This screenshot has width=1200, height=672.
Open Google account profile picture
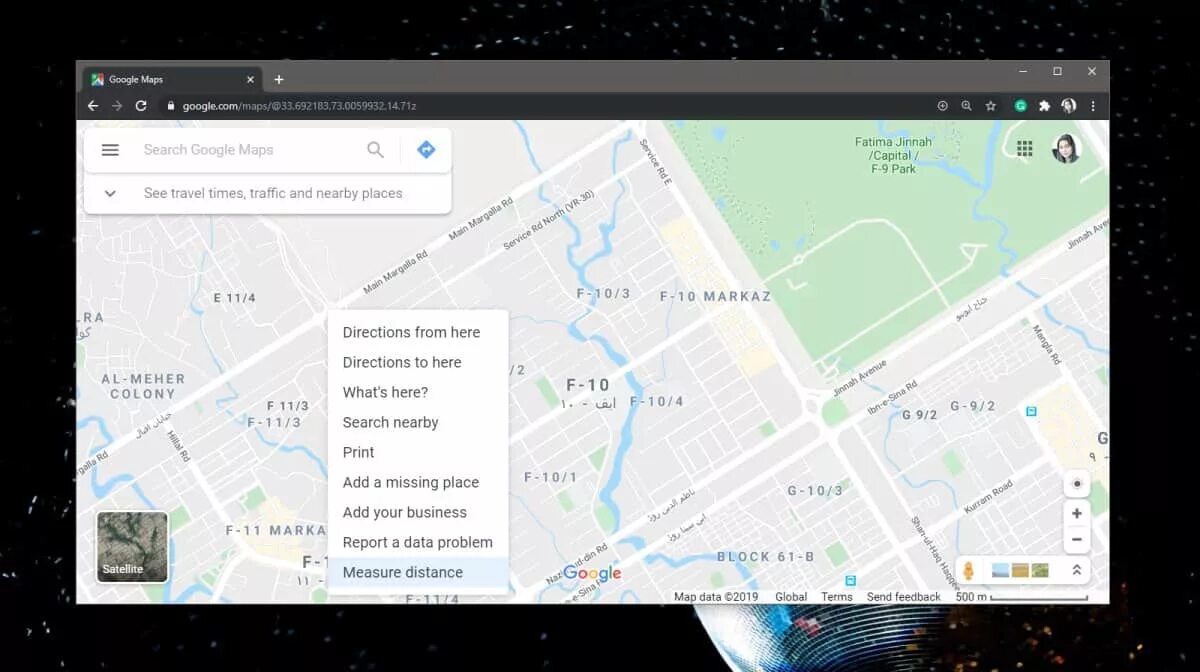(x=1066, y=149)
